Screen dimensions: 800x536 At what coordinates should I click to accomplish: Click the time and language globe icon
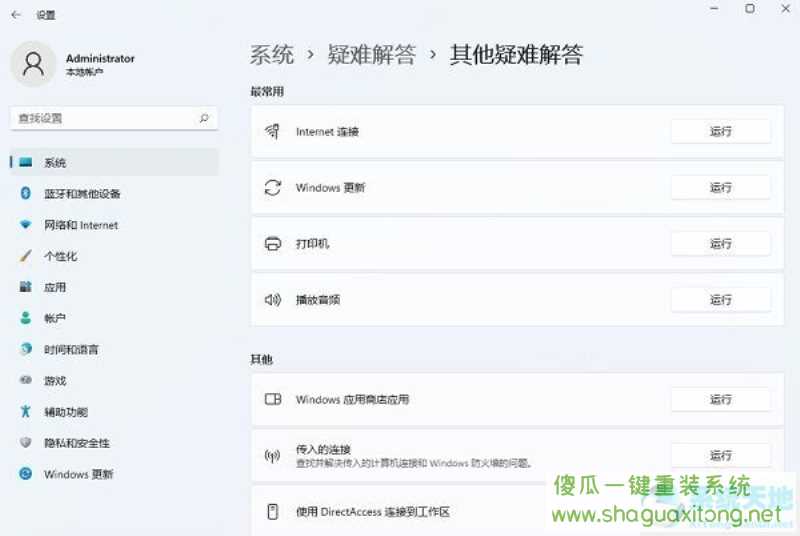tap(26, 349)
